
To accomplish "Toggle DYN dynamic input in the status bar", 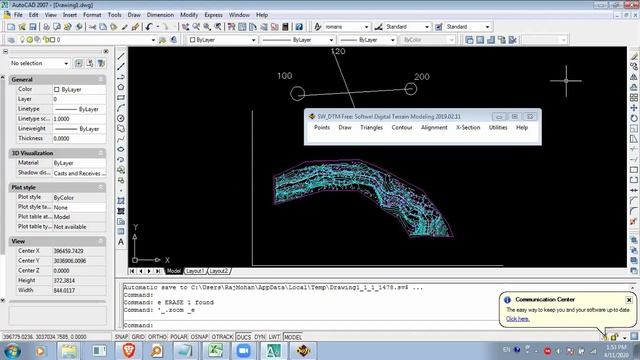I will (x=260, y=337).
